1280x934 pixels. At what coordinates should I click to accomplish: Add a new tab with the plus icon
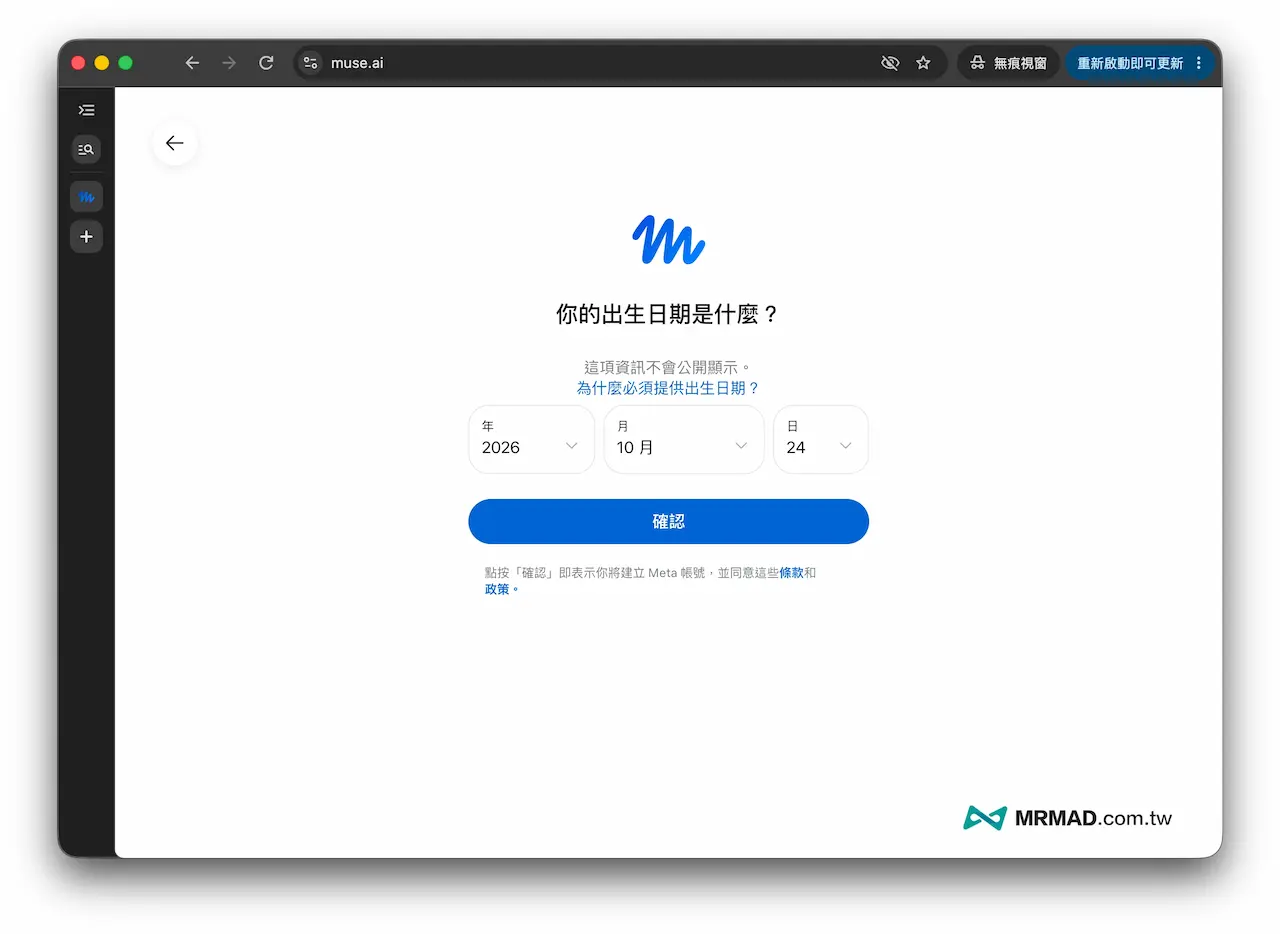(86, 237)
